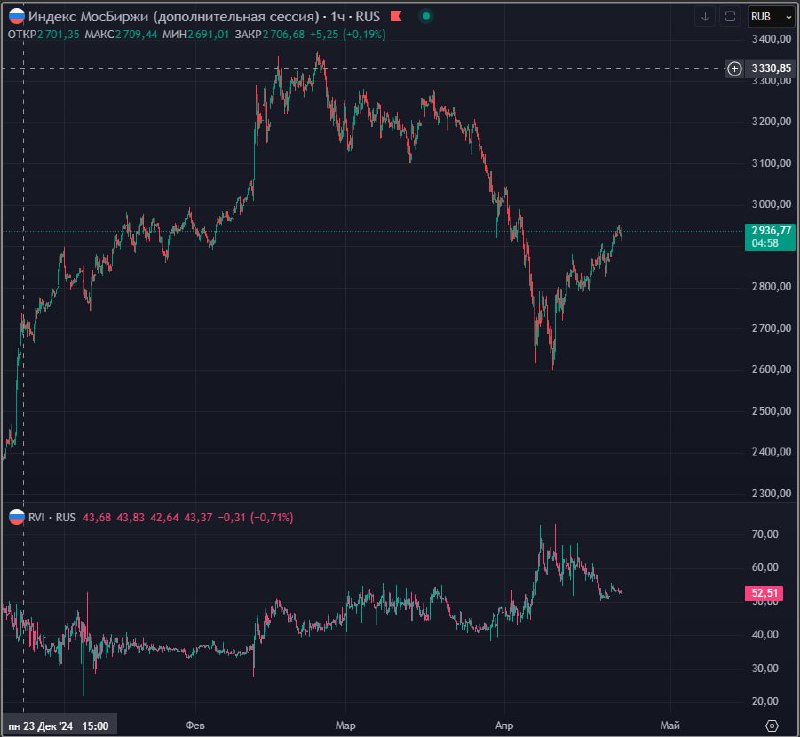Click the 3400,00 price axis label
This screenshot has height=737, width=800.
tap(771, 39)
